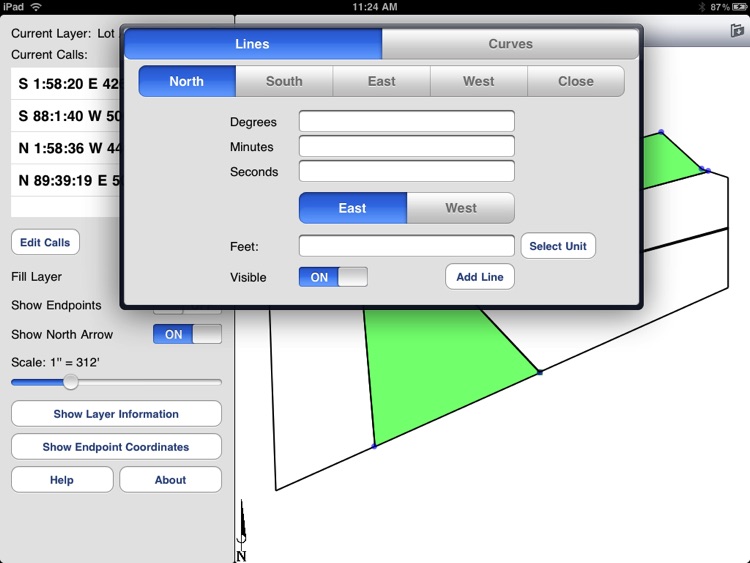Focus the Feet distance field

(x=407, y=246)
